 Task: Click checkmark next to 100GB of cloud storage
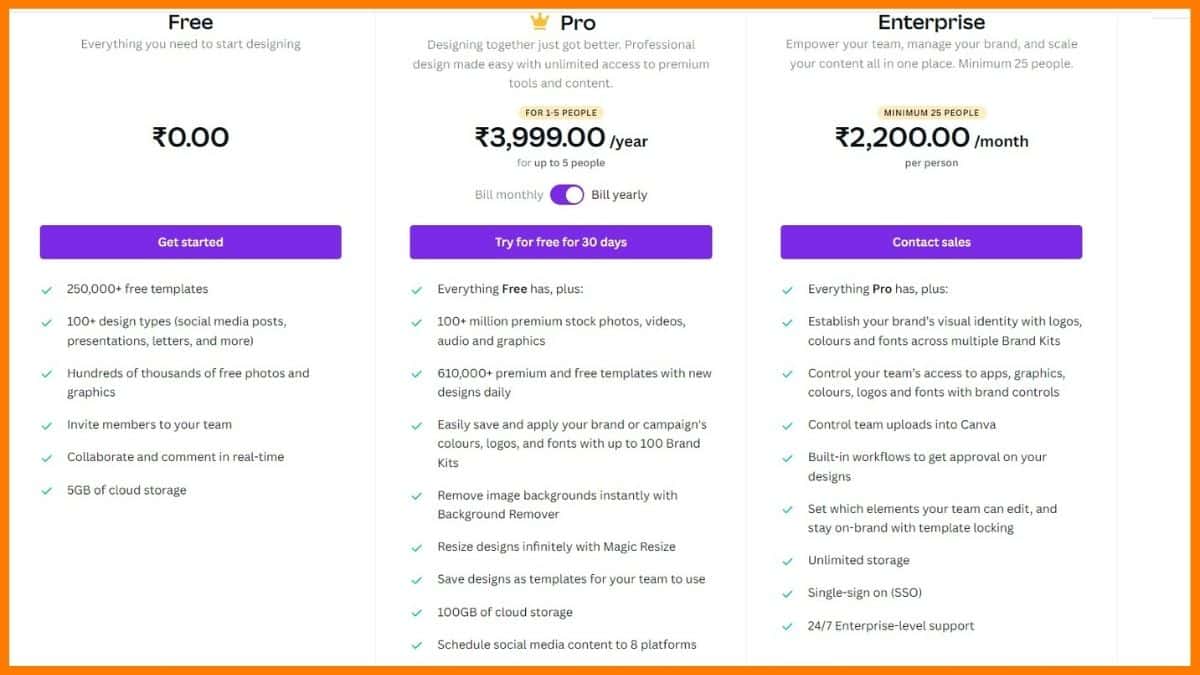coord(417,613)
